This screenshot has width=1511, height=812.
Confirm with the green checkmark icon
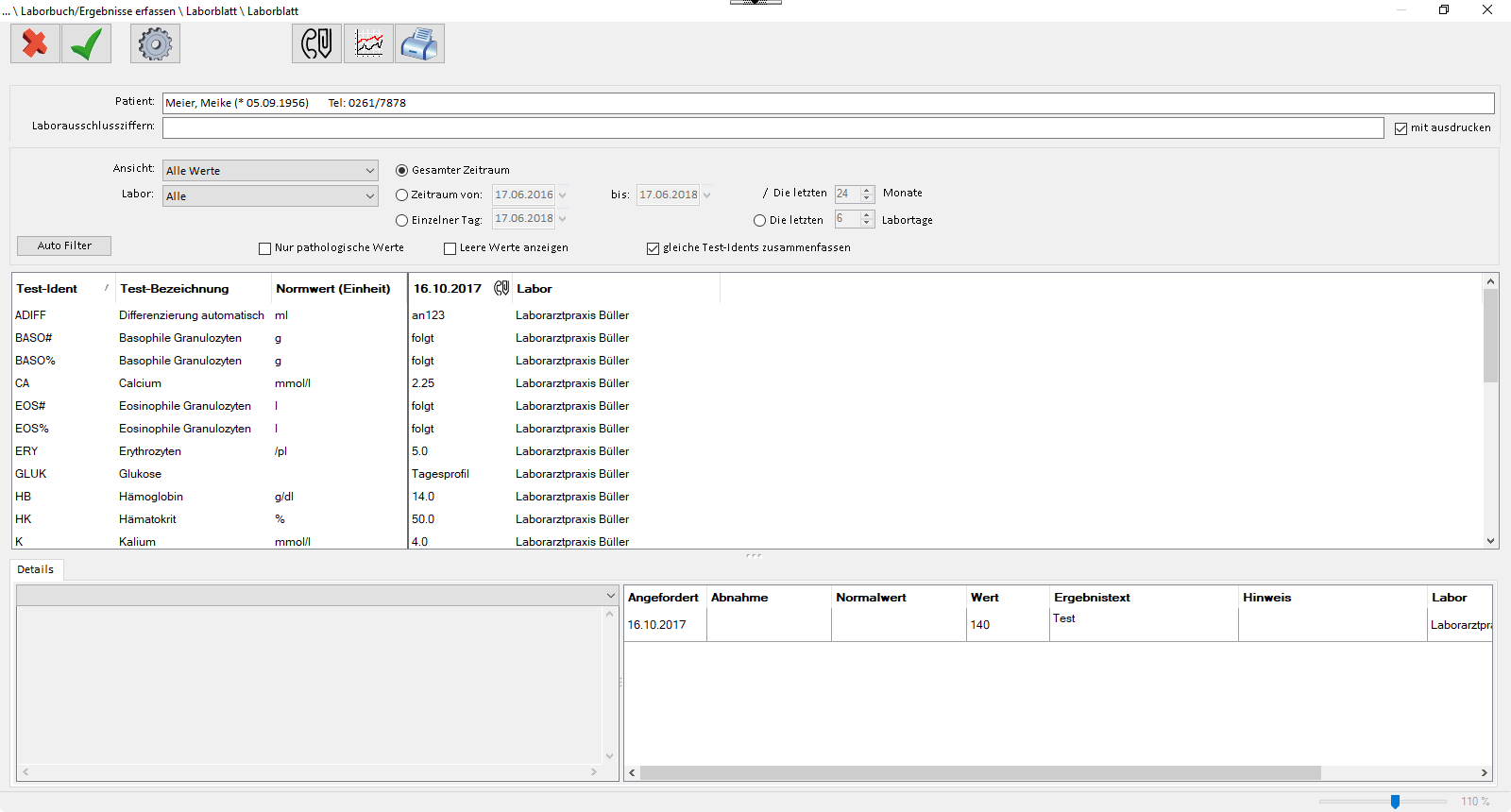point(86,43)
